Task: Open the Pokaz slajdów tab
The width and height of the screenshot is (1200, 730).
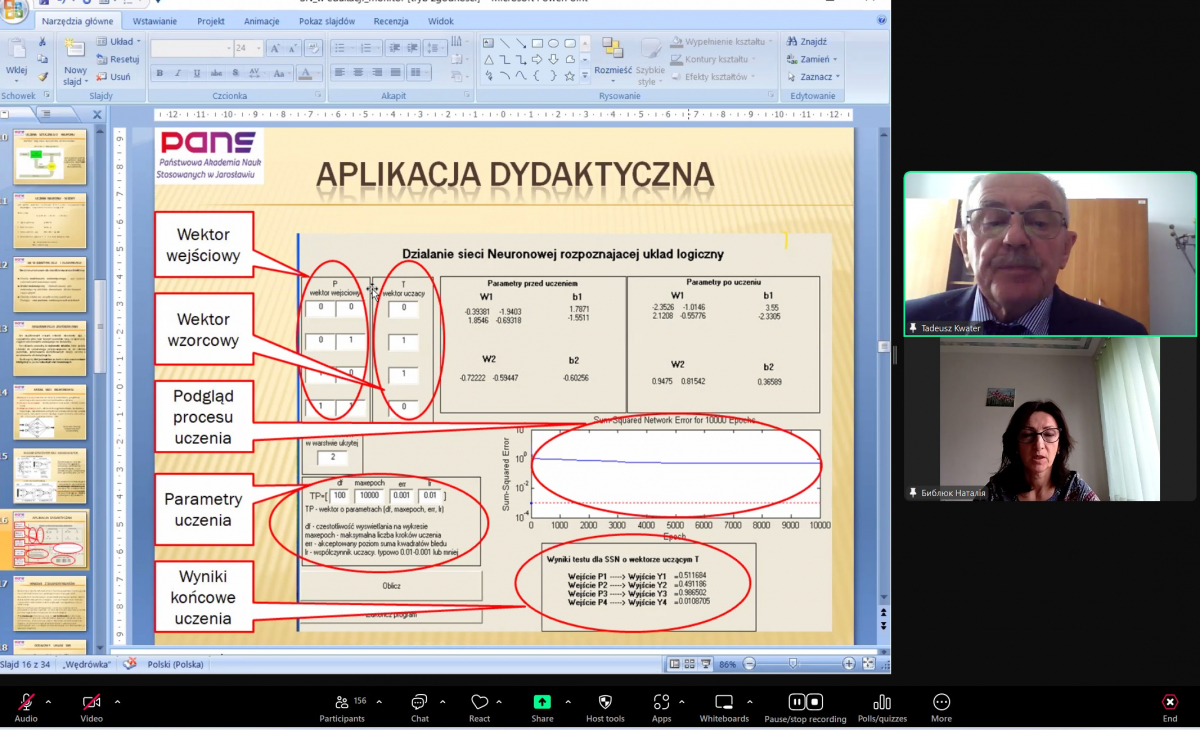Action: point(328,20)
